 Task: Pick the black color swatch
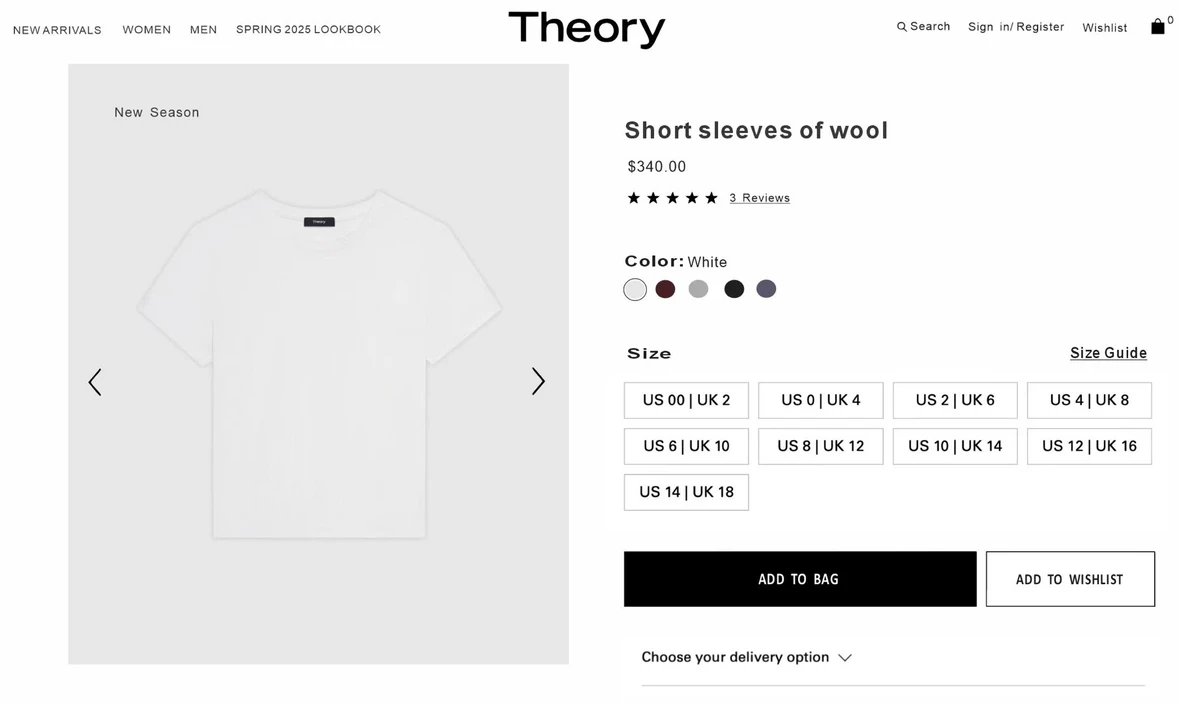734,289
